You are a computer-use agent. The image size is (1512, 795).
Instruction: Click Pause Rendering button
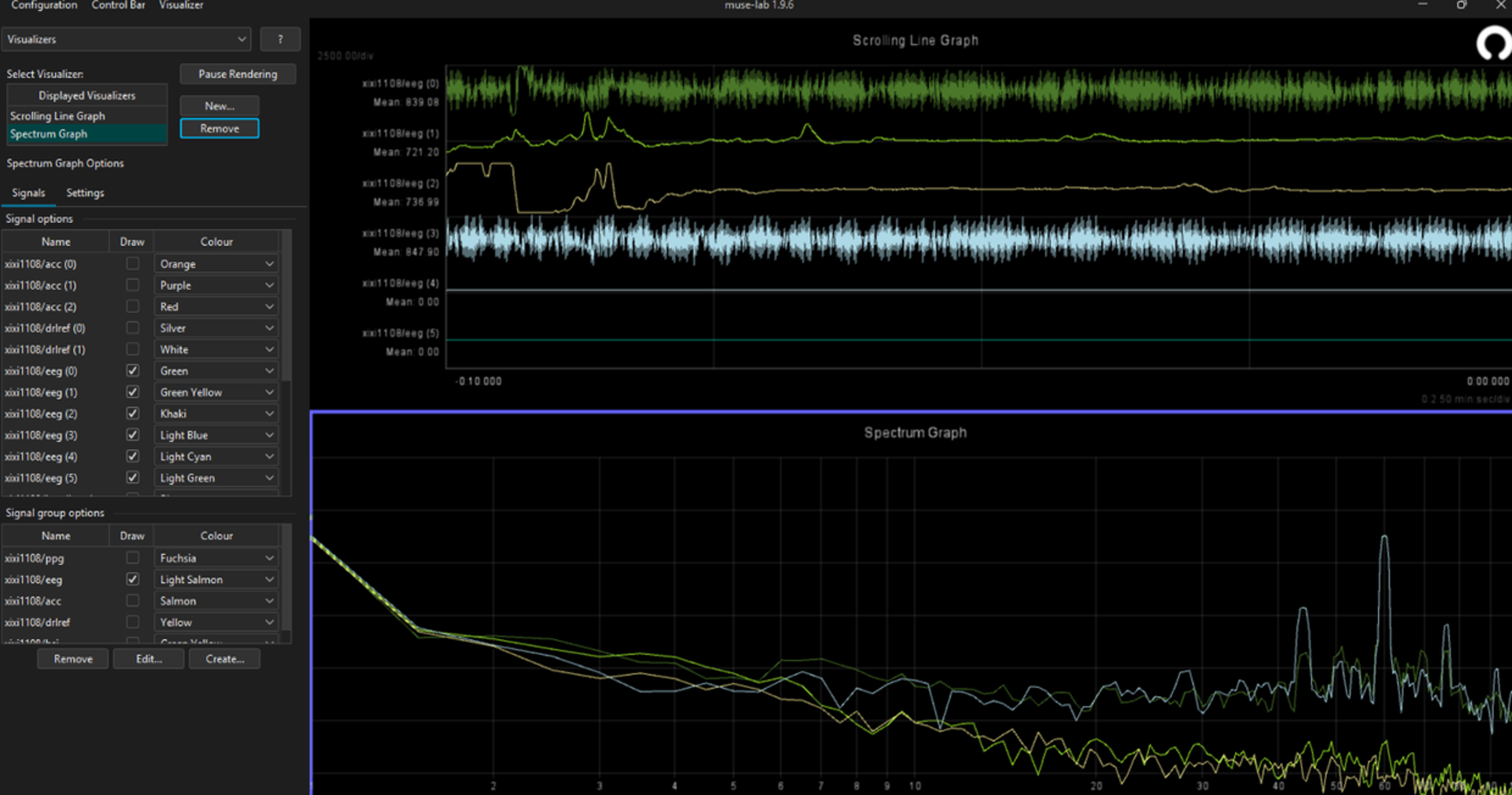238,74
